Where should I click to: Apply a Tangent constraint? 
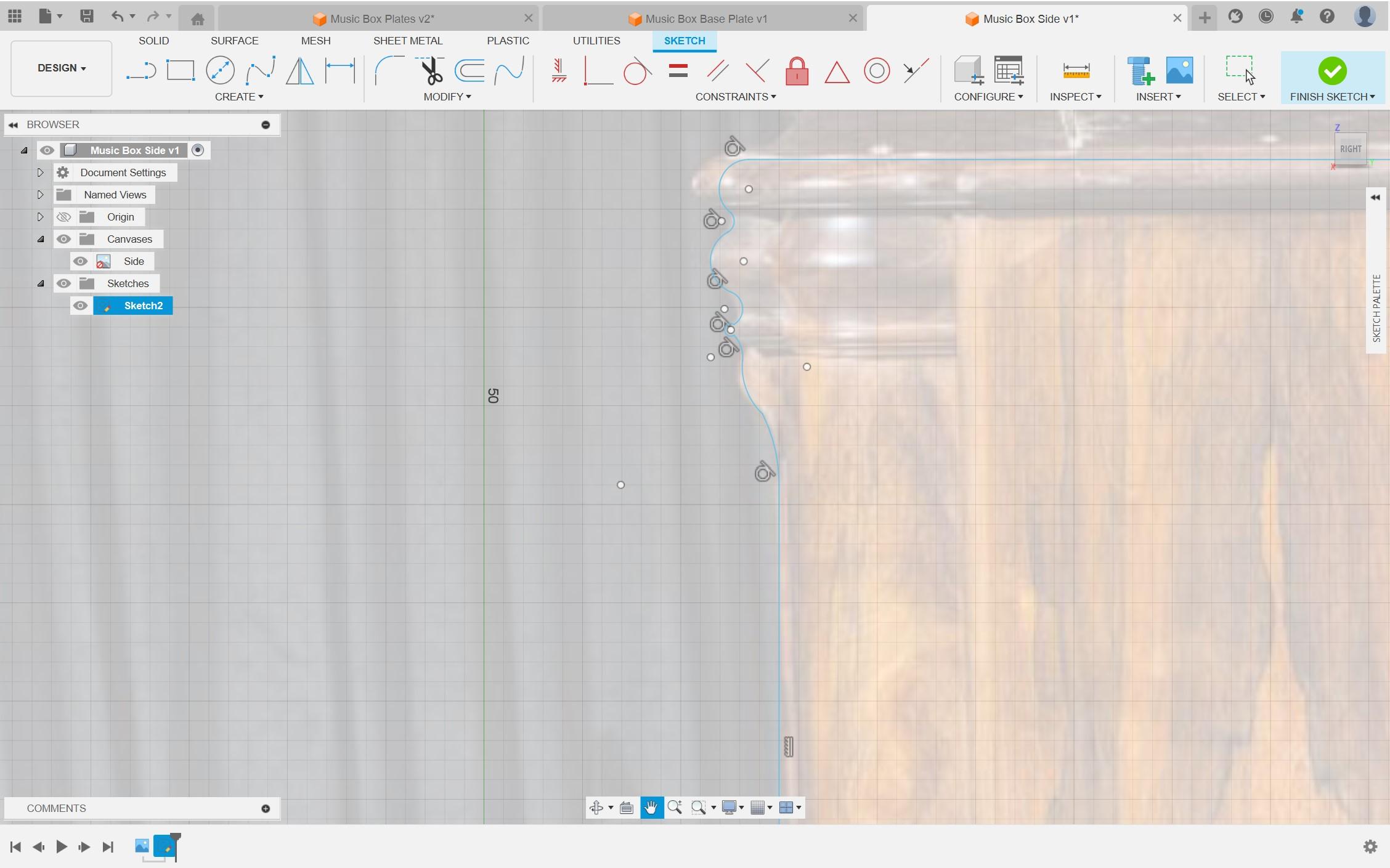point(637,71)
